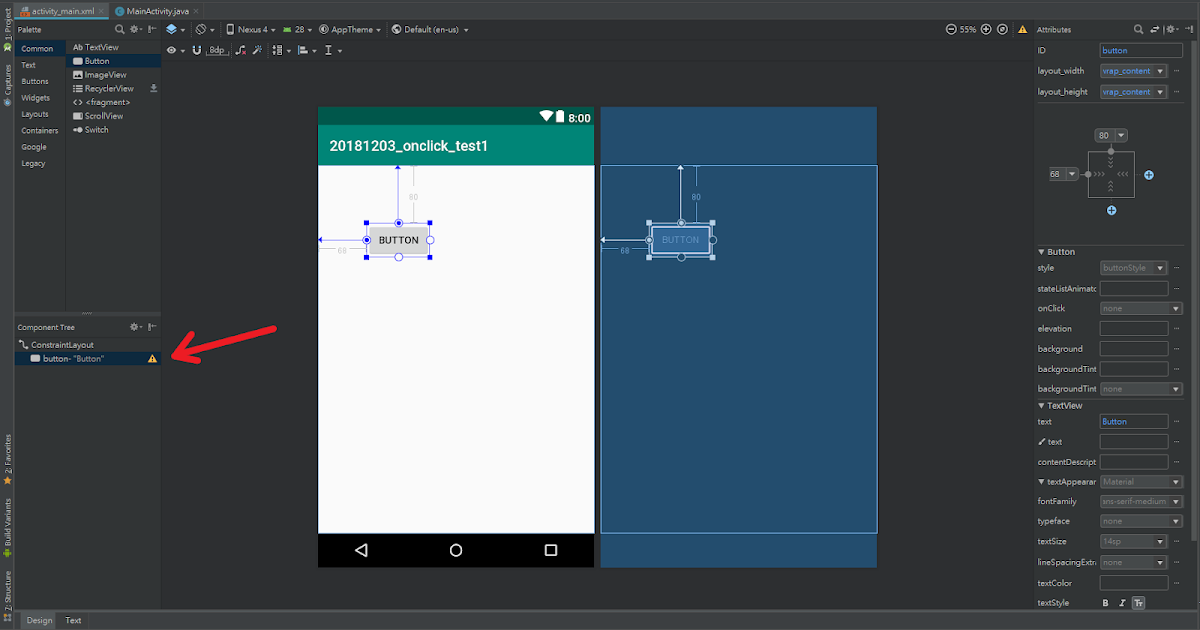Open device selector Nexus 4 dropdown

pos(251,30)
